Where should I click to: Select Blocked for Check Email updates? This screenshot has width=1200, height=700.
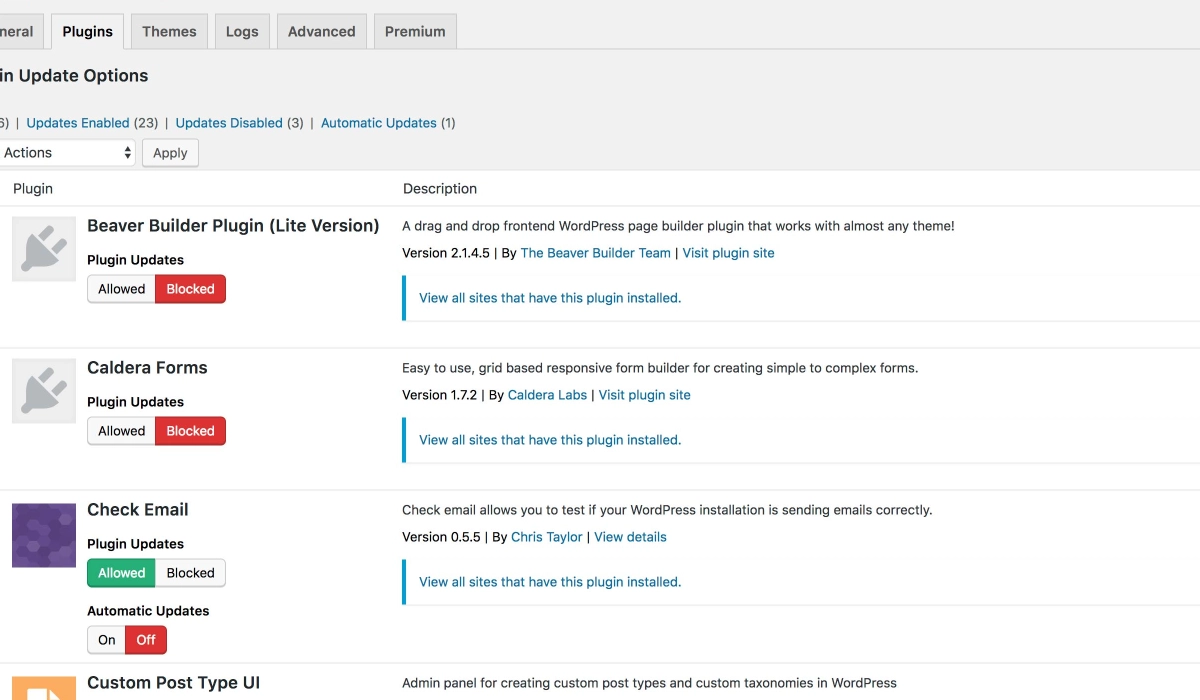190,573
